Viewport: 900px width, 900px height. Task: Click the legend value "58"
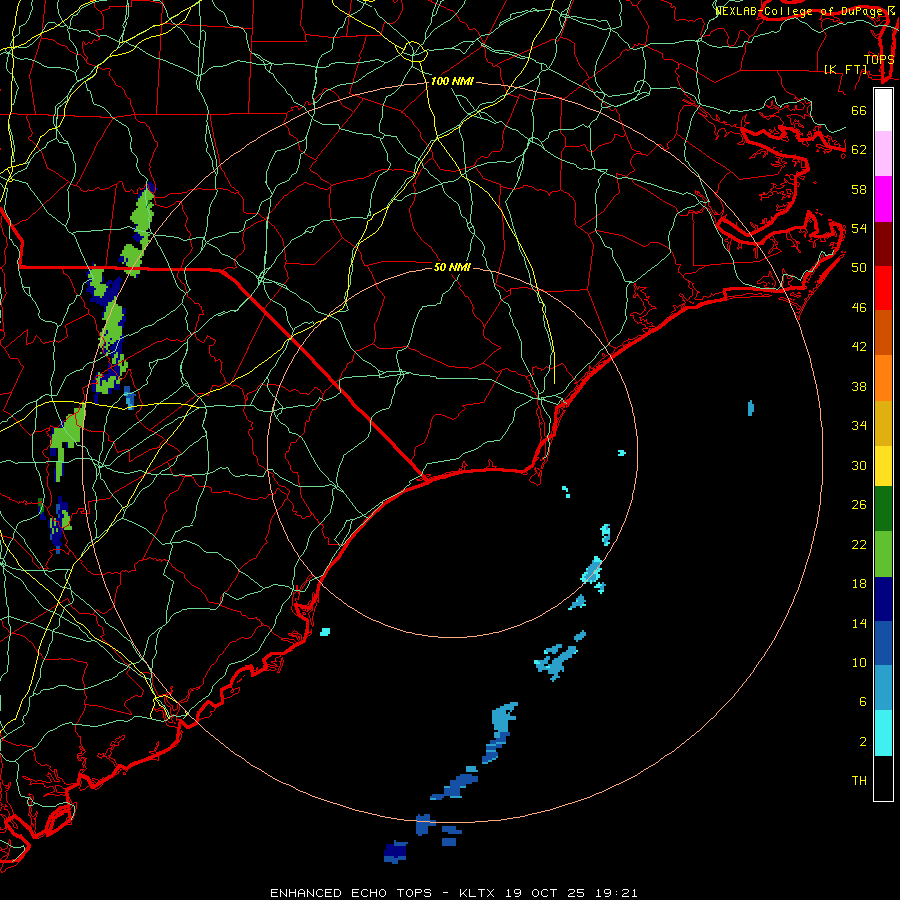click(x=859, y=189)
